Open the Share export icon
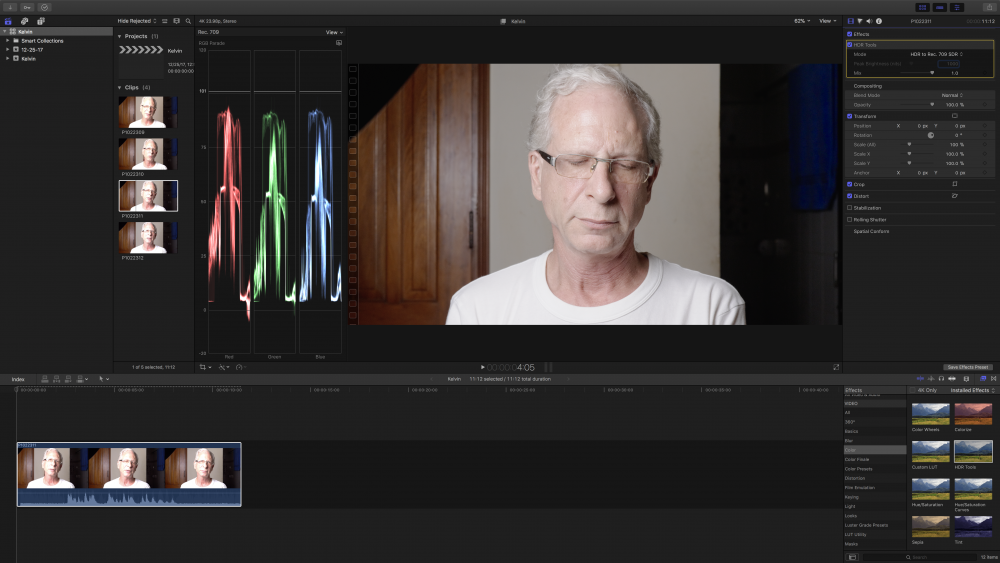Screen dimensions: 1000x563 pos(984,7)
